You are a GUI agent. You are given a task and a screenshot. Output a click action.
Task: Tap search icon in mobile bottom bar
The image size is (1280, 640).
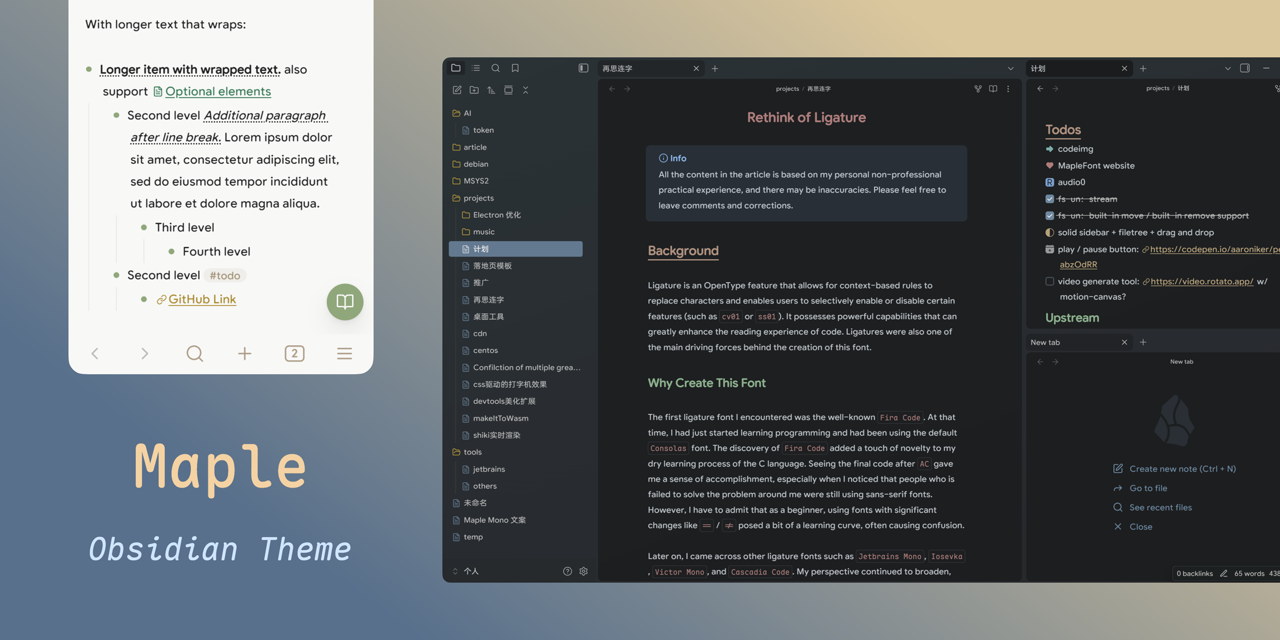(195, 353)
